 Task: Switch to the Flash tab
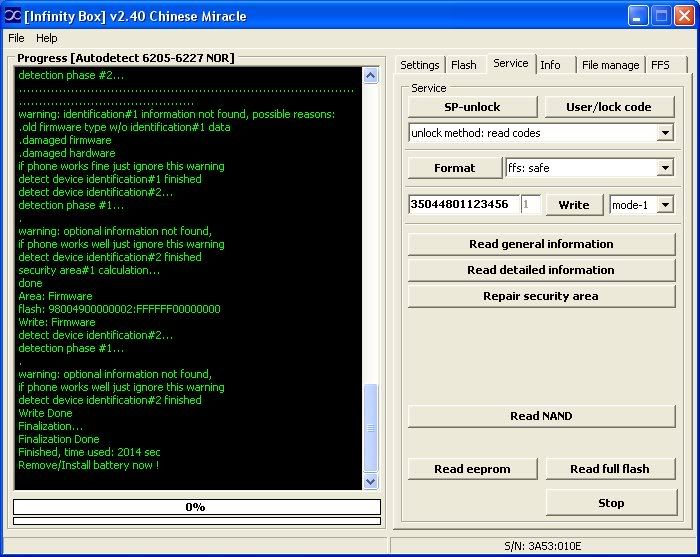click(463, 65)
